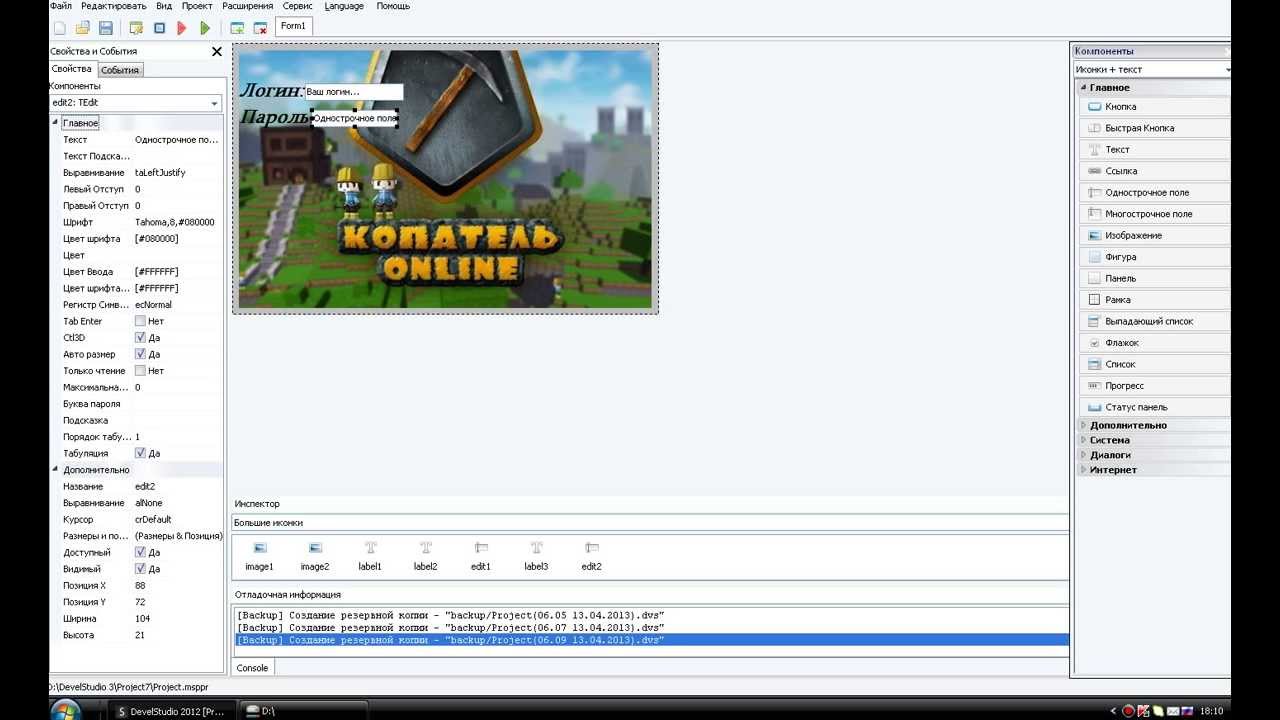Click the Save project floppy icon
Image resolution: width=1280 pixels, height=720 pixels.
(106, 28)
